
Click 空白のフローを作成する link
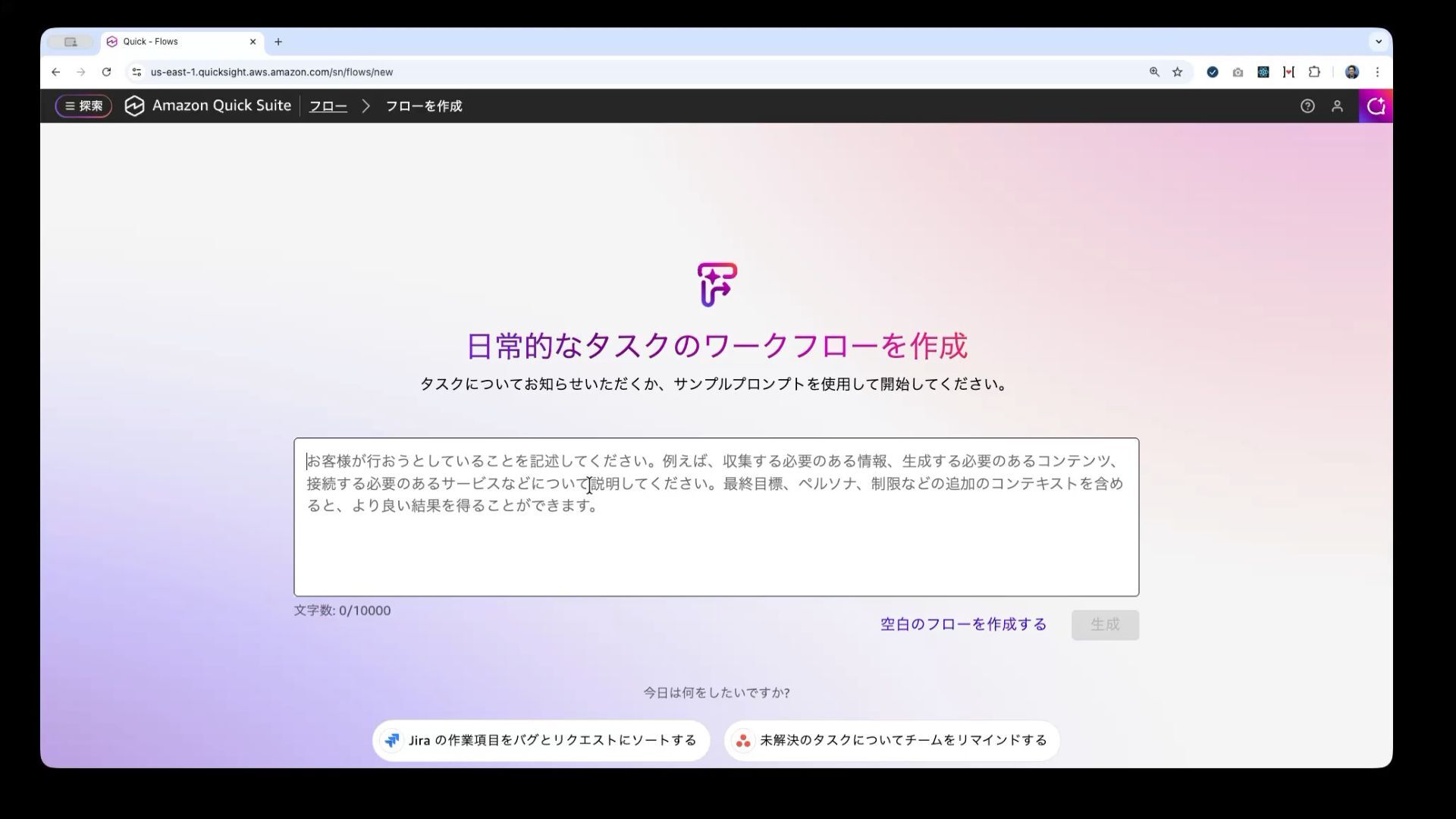tap(963, 624)
